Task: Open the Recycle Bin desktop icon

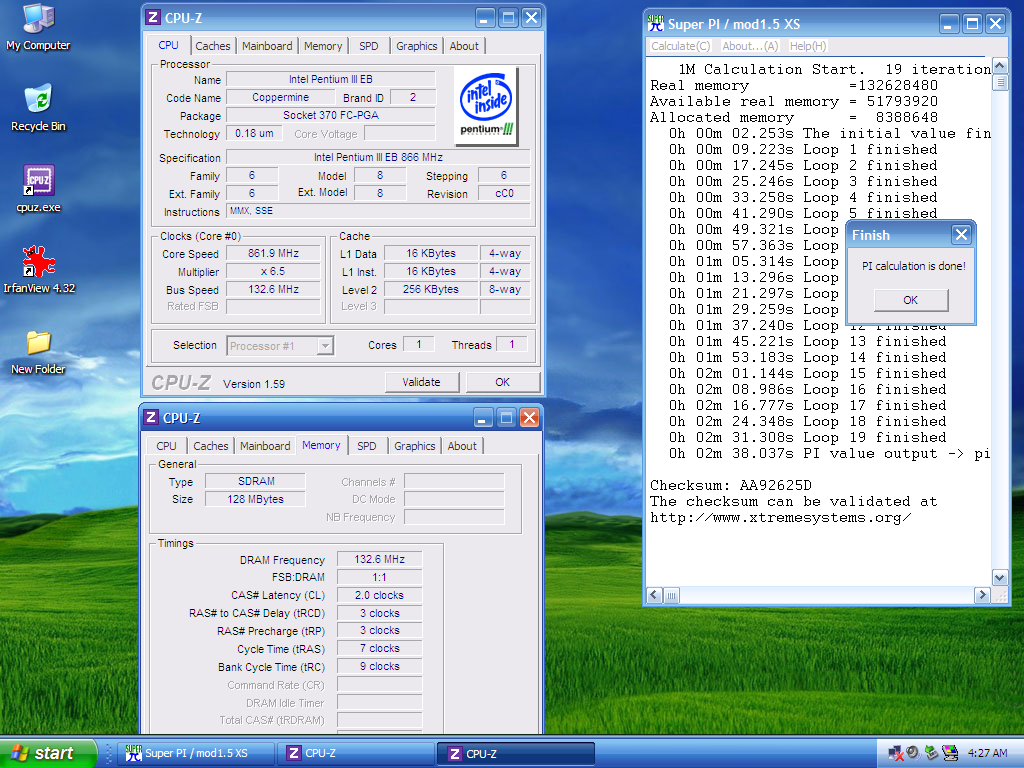Action: coord(39,108)
